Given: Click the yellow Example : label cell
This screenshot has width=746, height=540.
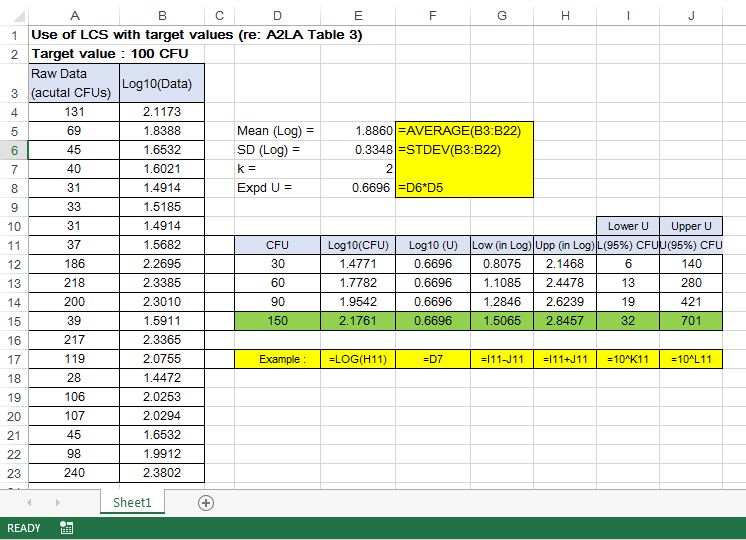Looking at the screenshot, I should 277,359.
